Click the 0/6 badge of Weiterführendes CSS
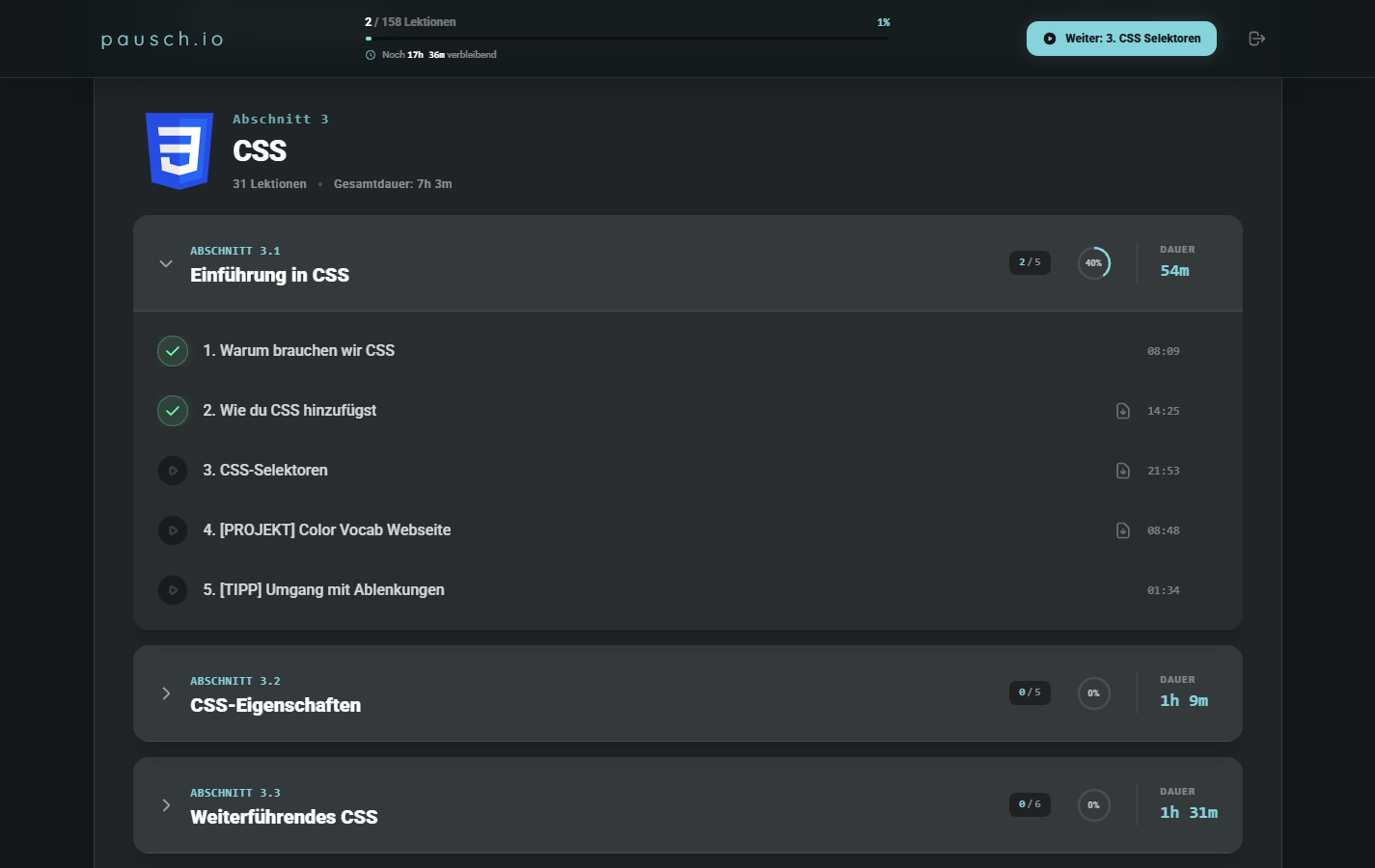 pyautogui.click(x=1030, y=804)
